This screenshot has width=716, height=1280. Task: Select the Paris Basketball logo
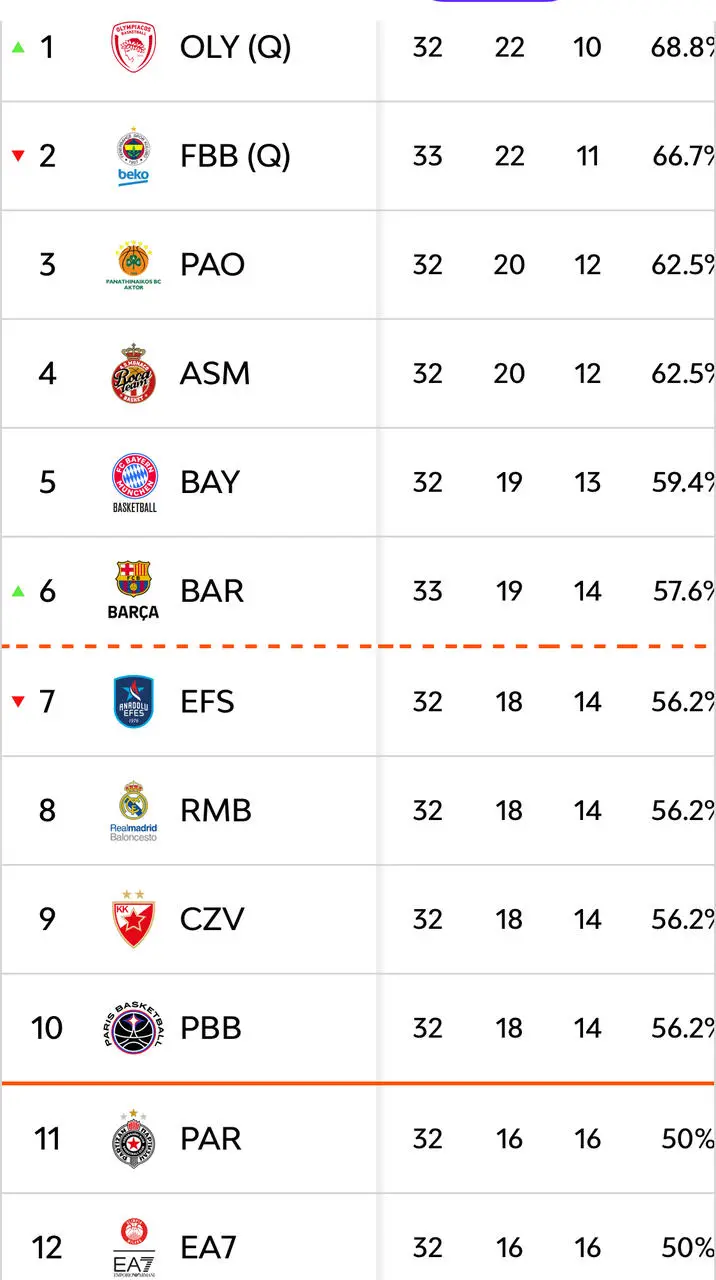pos(133,1028)
